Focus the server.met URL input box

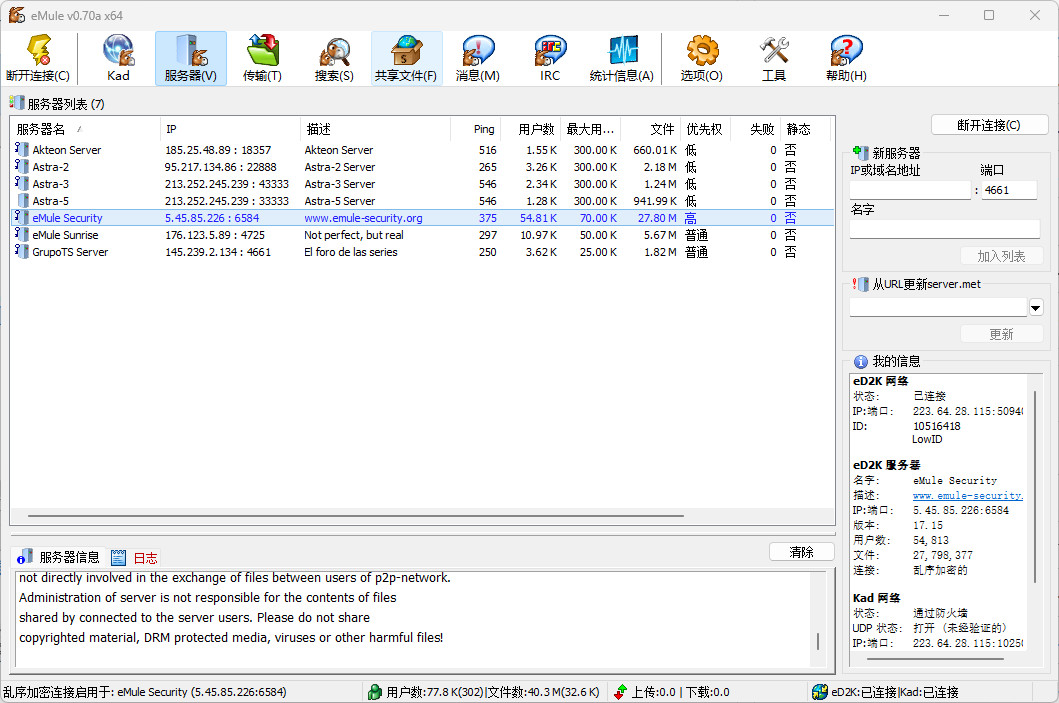tap(938, 308)
